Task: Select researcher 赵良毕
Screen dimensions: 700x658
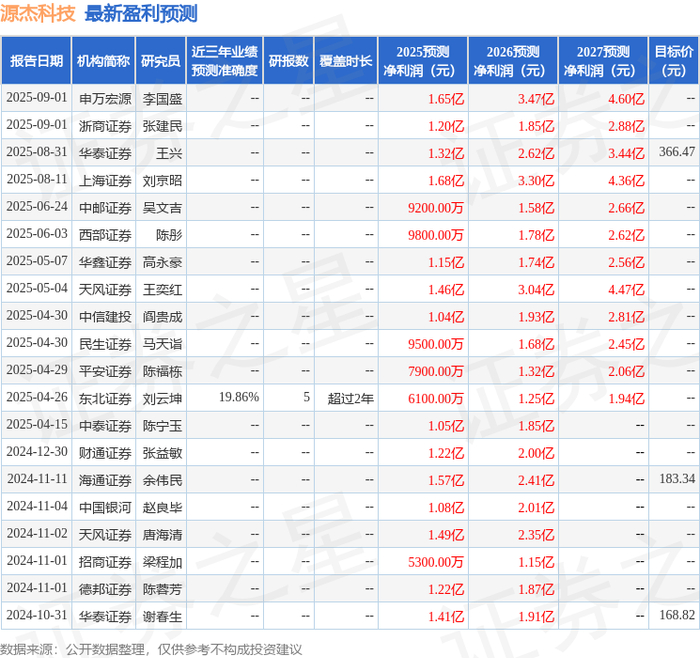Action: click(162, 507)
